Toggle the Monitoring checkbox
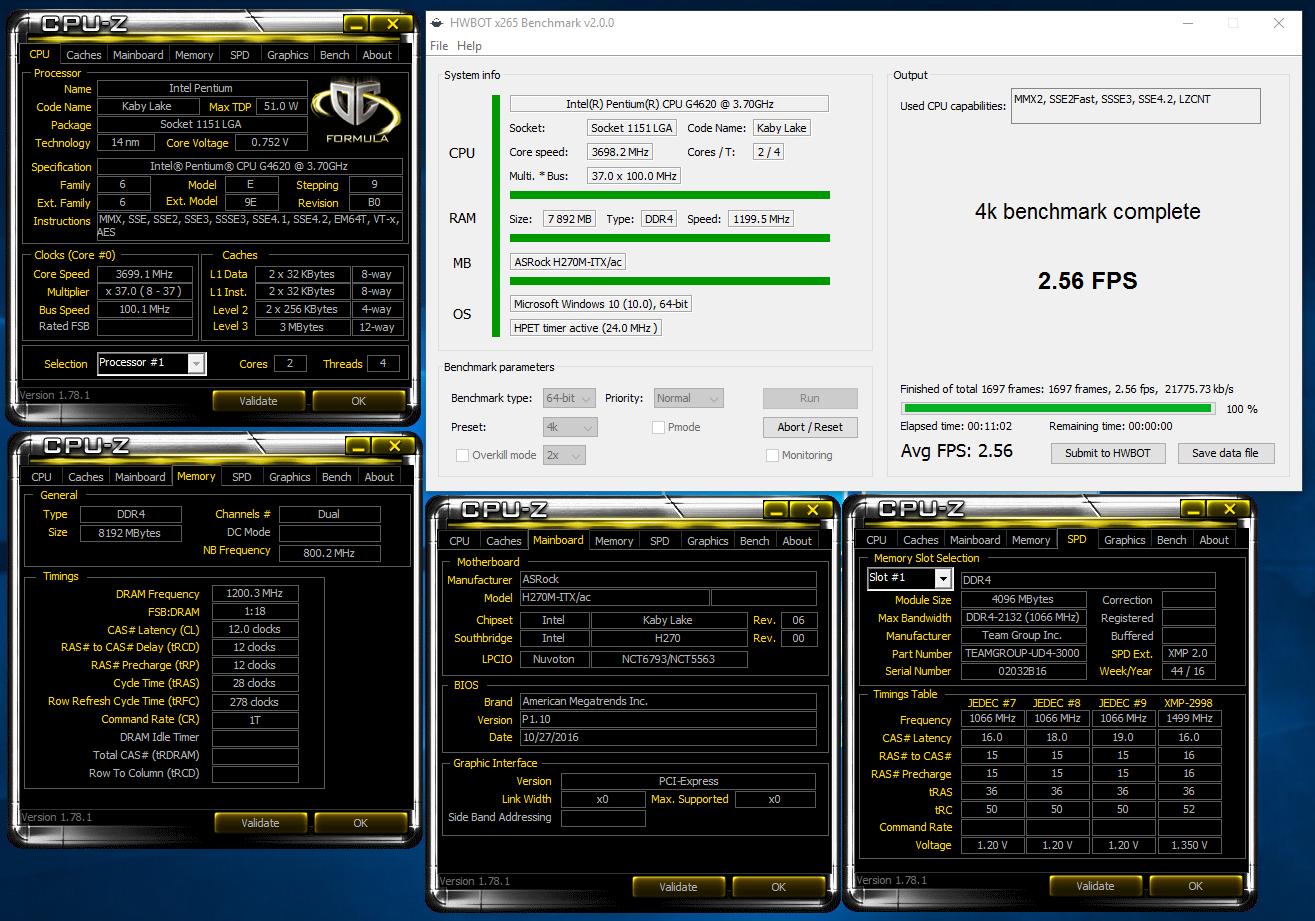 coord(772,455)
